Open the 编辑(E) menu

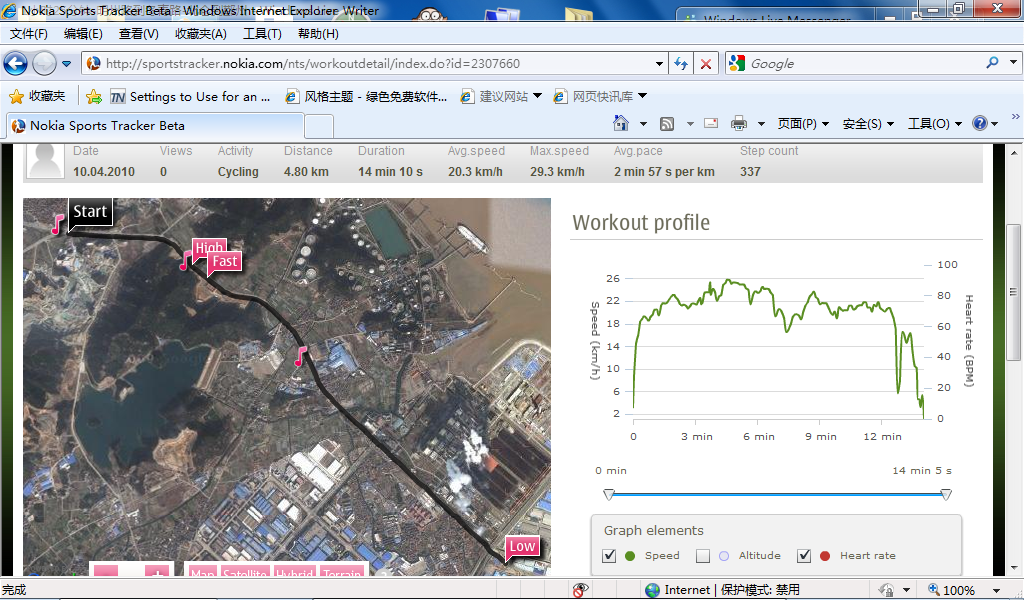tap(83, 33)
